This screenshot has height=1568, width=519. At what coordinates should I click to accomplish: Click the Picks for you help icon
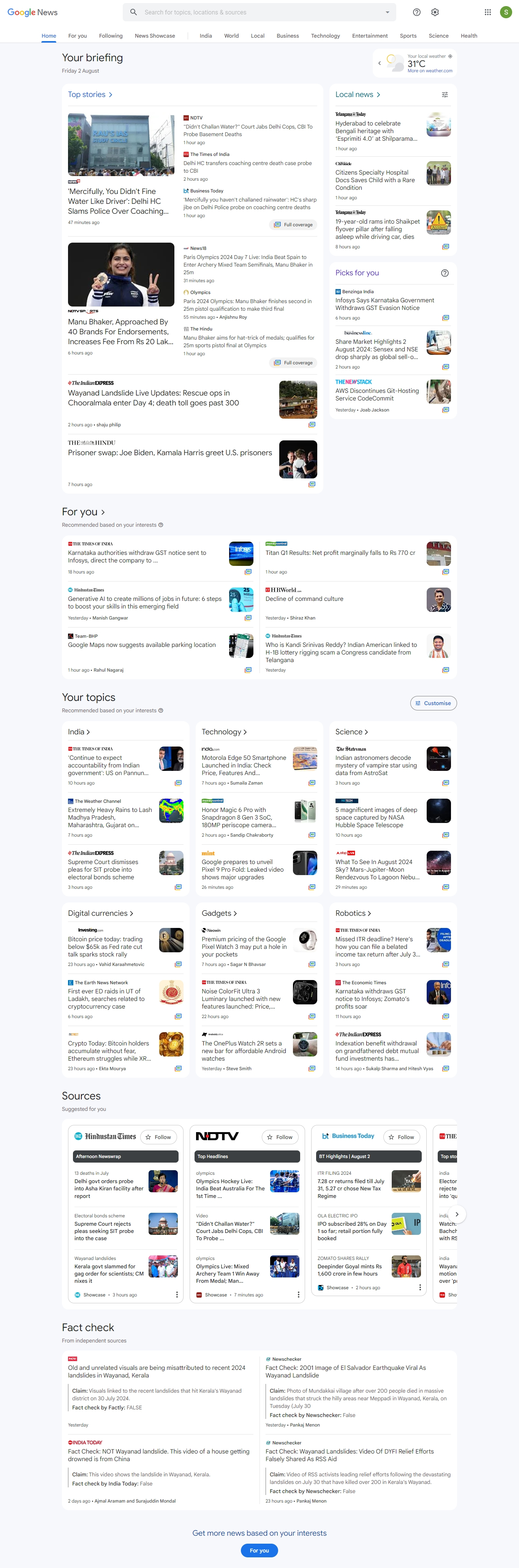pos(445,273)
